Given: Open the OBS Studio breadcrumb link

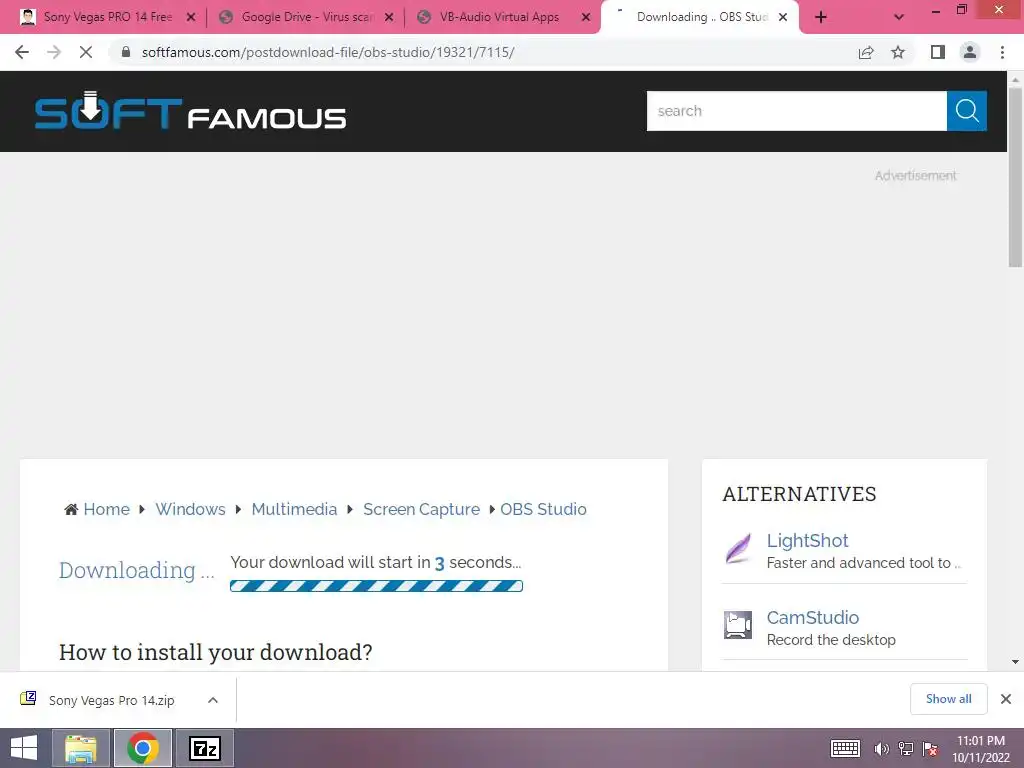Looking at the screenshot, I should coord(543,509).
